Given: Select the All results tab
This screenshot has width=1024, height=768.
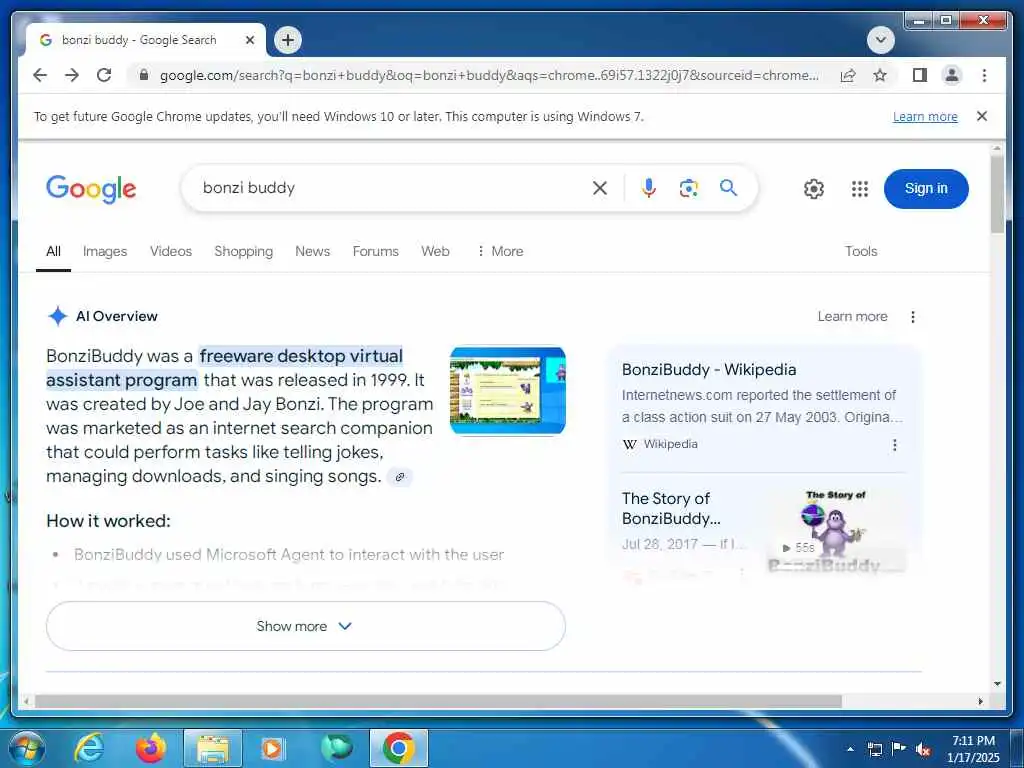Looking at the screenshot, I should (54, 251).
